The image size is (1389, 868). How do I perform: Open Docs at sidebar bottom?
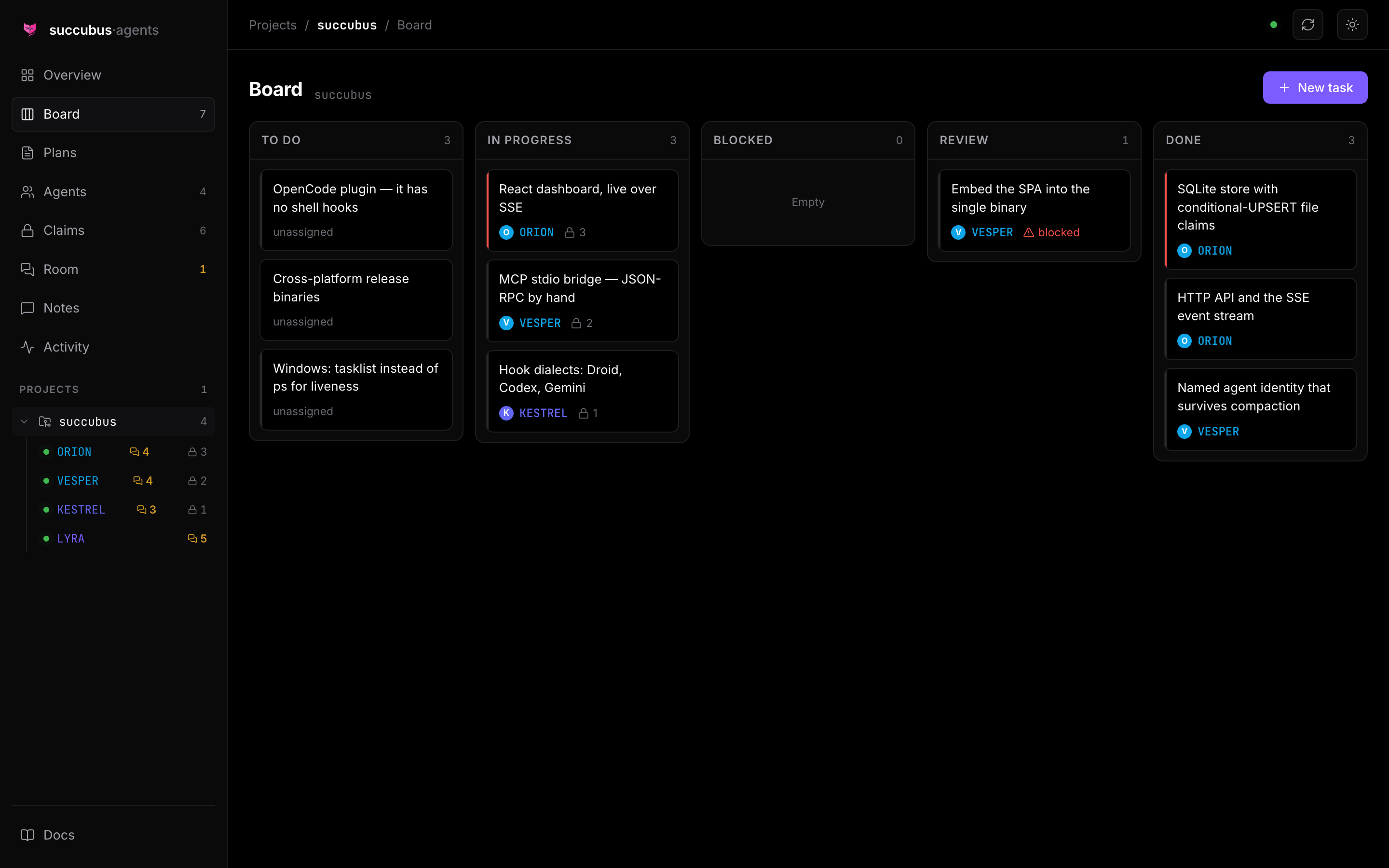[113, 835]
